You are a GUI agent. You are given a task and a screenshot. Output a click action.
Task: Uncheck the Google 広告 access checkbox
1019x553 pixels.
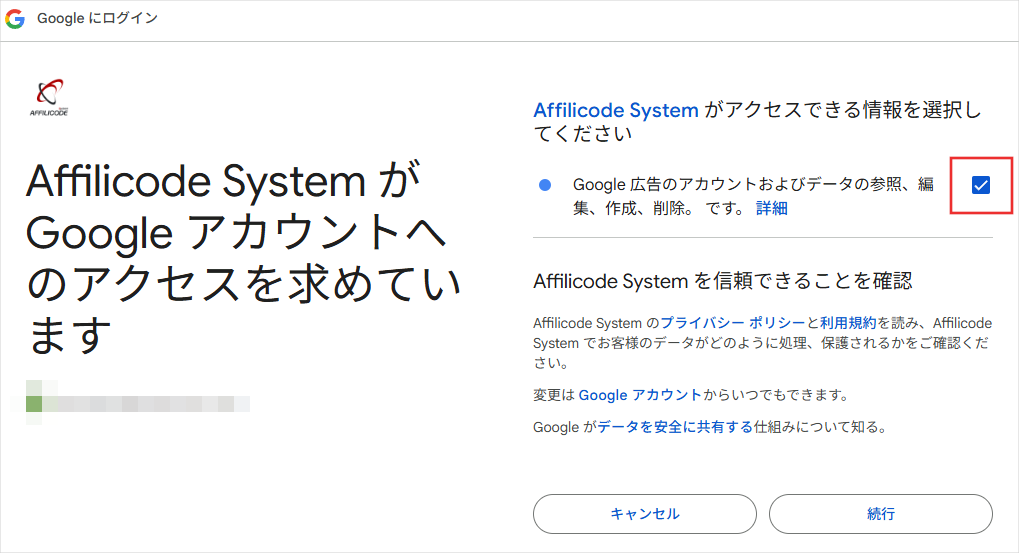click(981, 185)
